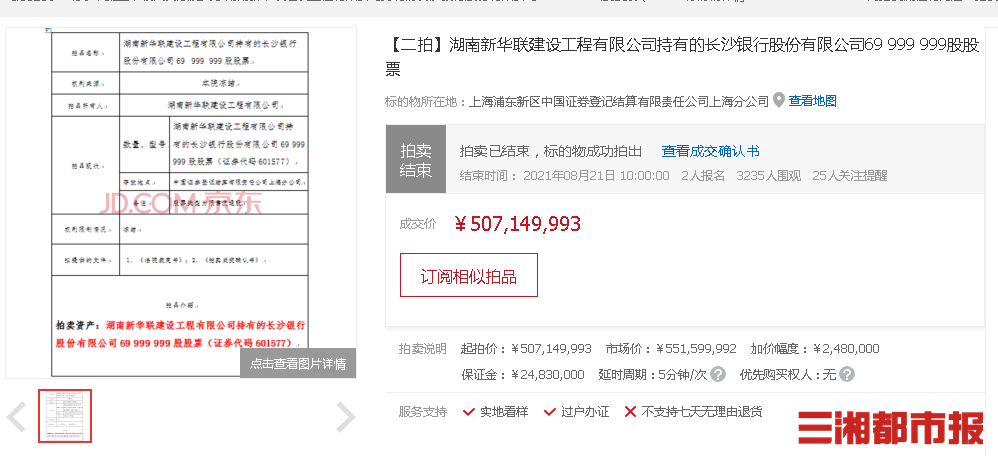Open the 查看成交确认书 link
This screenshot has height=456, width=998.
[x=710, y=152]
